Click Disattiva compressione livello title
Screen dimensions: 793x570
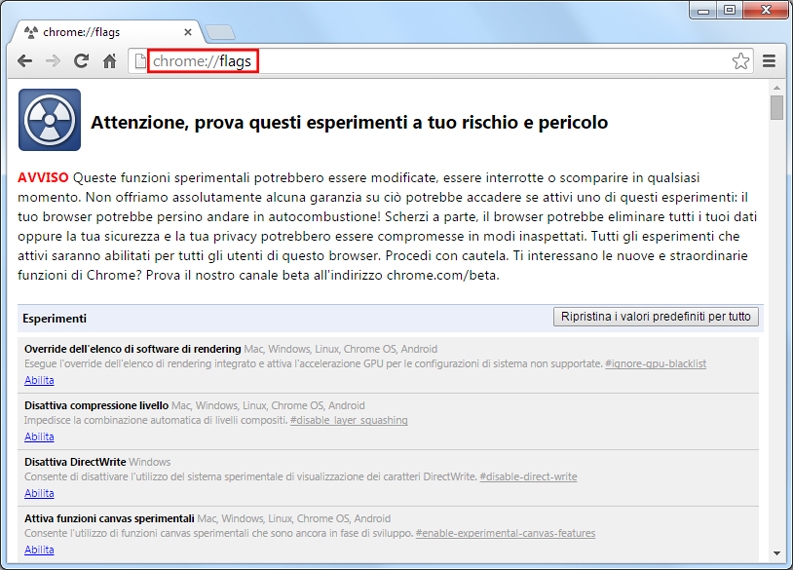point(97,405)
